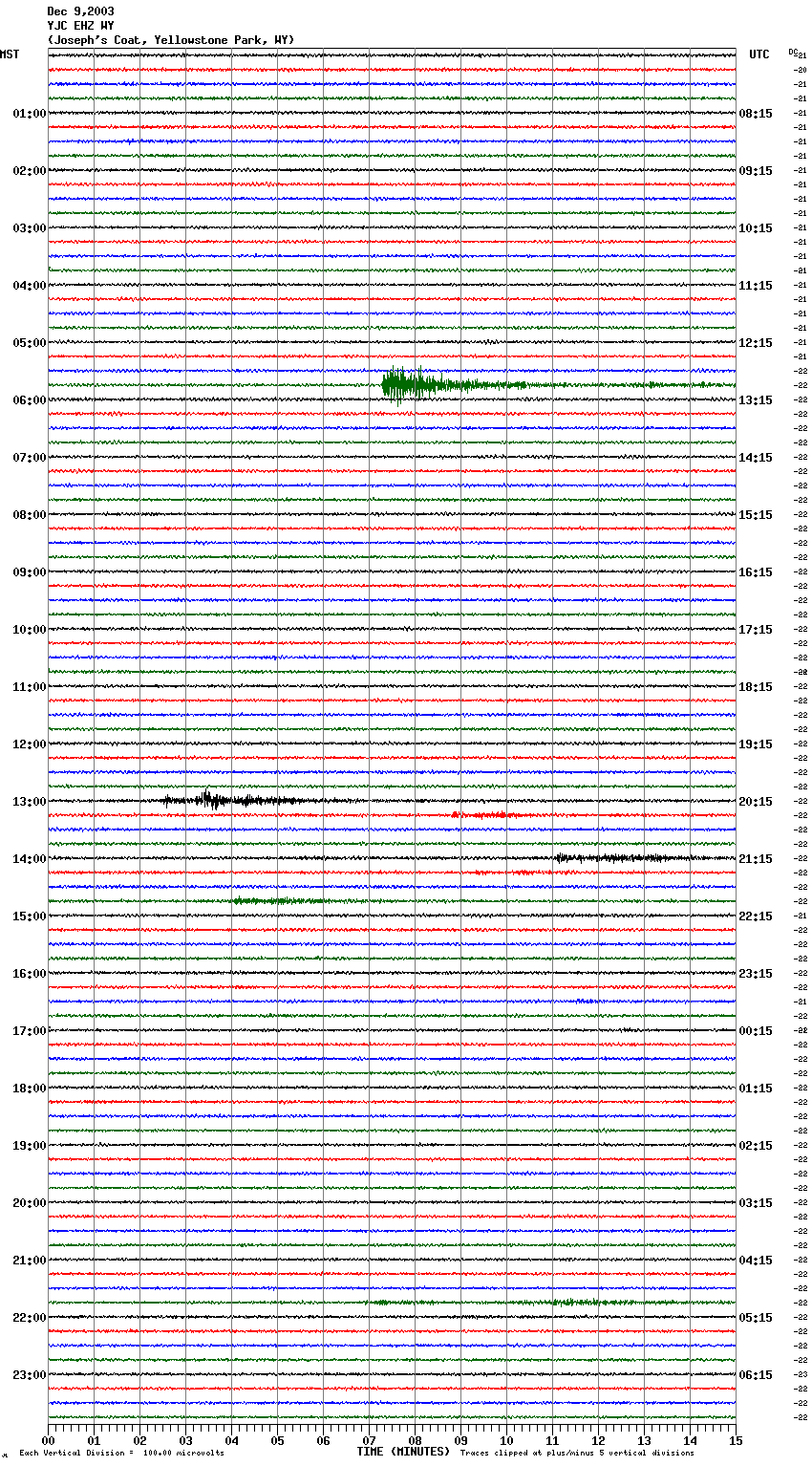Click the UTC time label '19:15'
The width and height of the screenshot is (812, 1466).
[x=756, y=744]
